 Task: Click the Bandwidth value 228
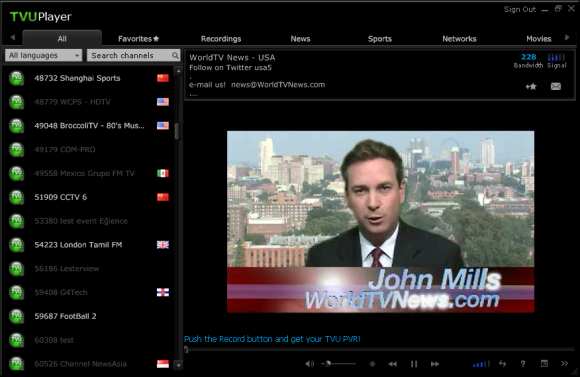(528, 57)
